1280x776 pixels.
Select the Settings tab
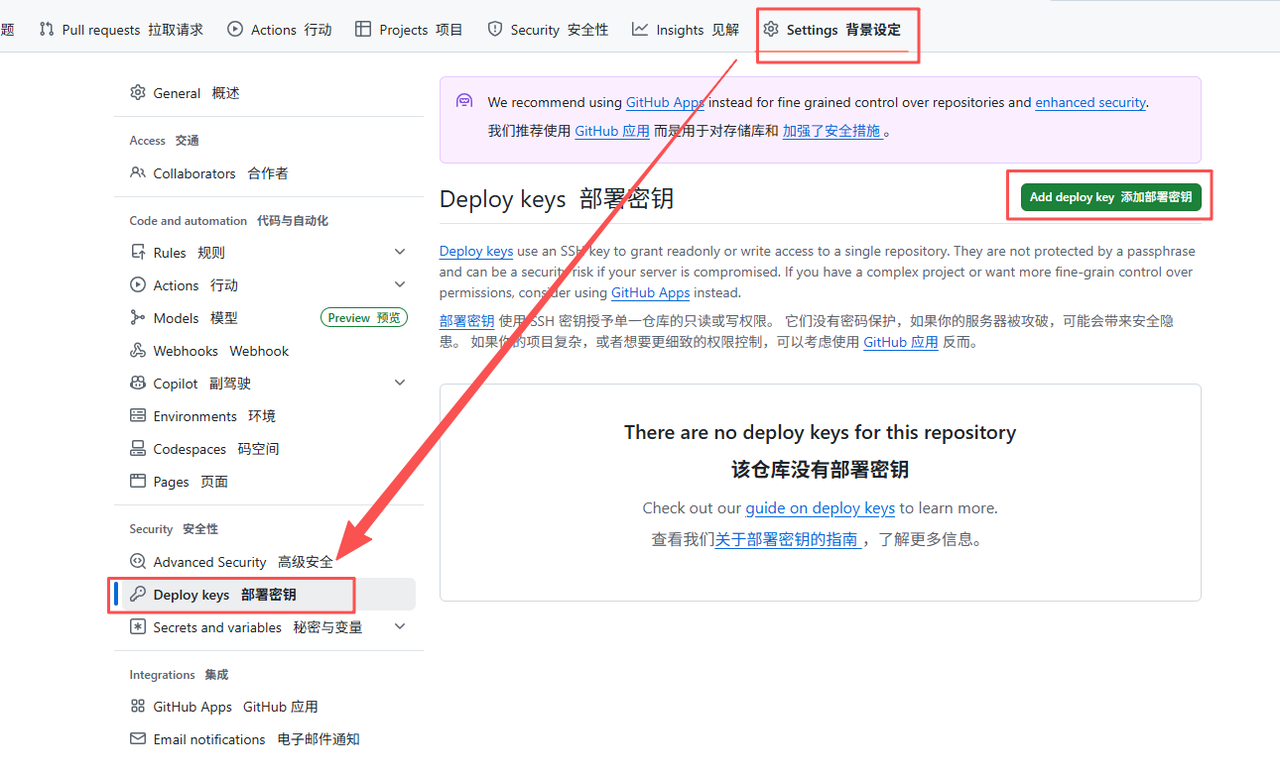832,29
